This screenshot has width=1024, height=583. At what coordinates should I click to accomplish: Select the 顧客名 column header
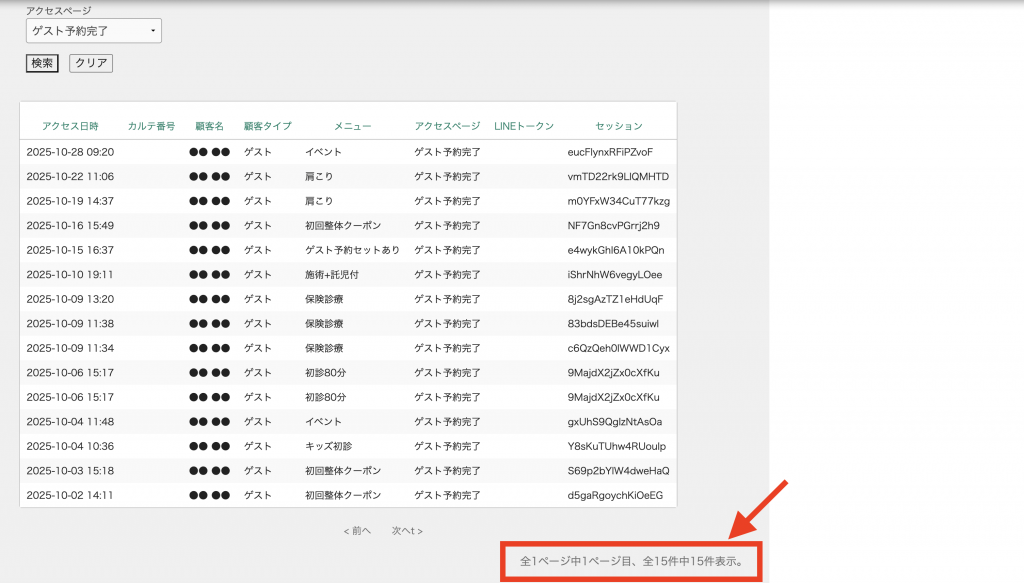click(209, 126)
